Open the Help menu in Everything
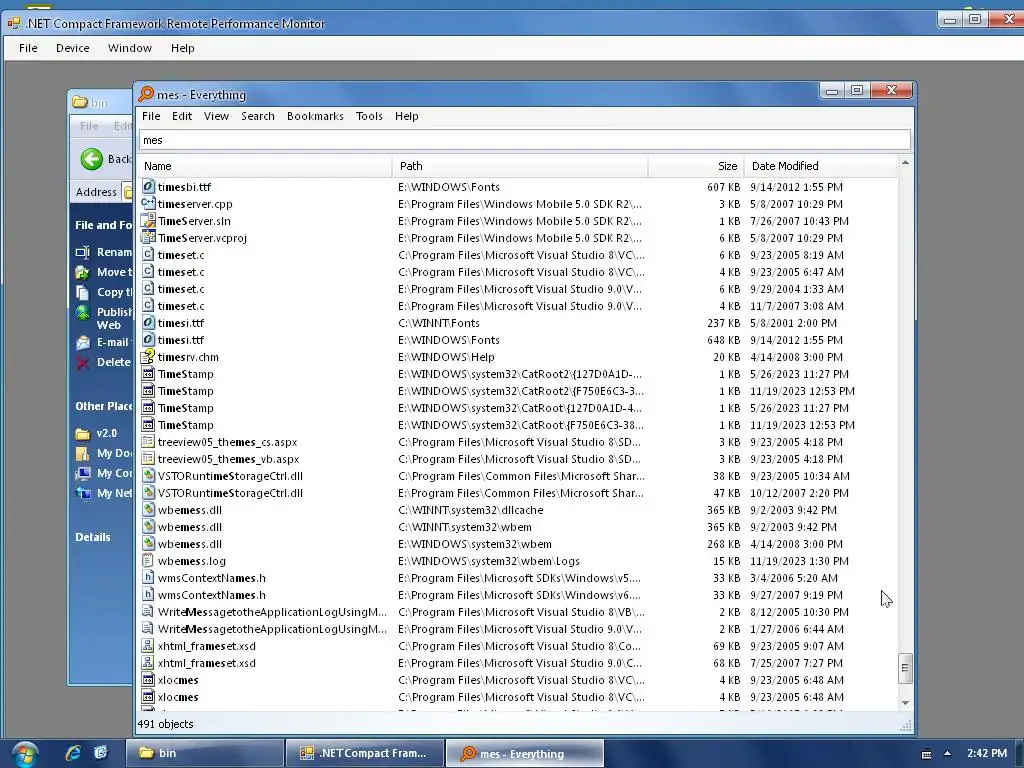 [406, 116]
